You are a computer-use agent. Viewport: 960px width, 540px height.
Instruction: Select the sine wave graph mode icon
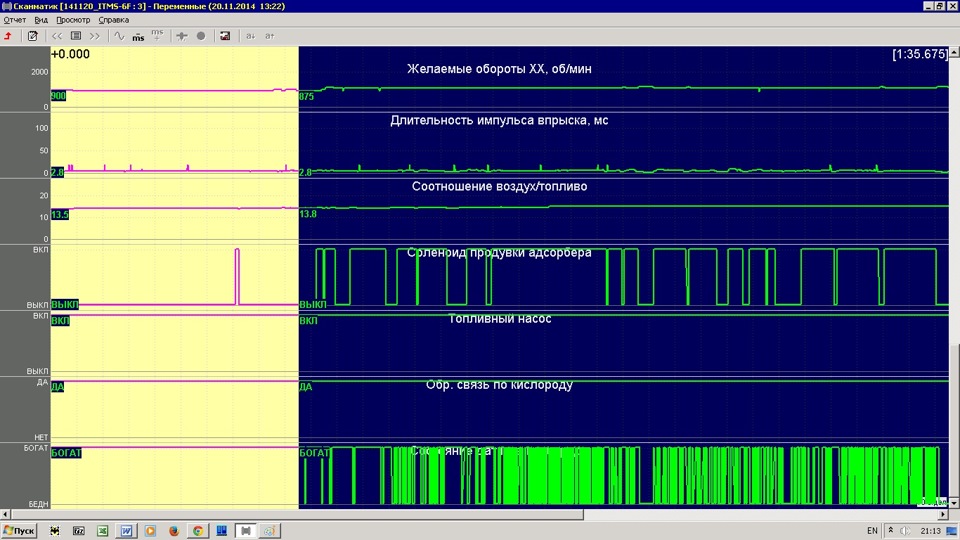pos(119,36)
